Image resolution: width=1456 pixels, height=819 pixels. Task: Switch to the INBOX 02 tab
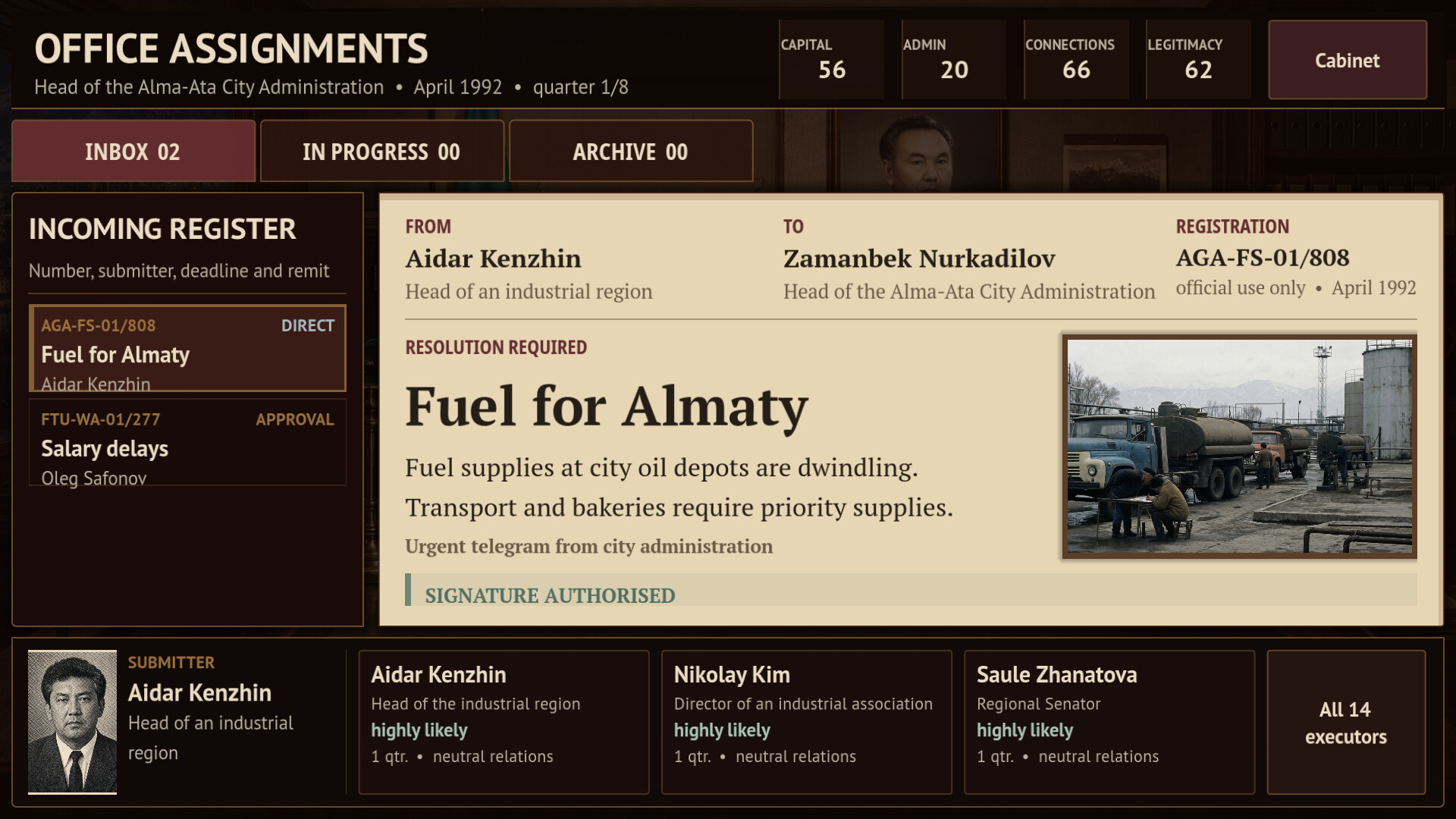click(x=133, y=151)
